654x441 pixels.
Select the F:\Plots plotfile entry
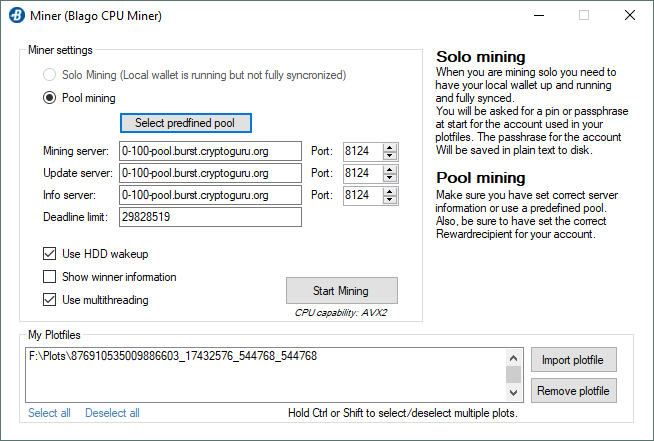click(x=173, y=356)
